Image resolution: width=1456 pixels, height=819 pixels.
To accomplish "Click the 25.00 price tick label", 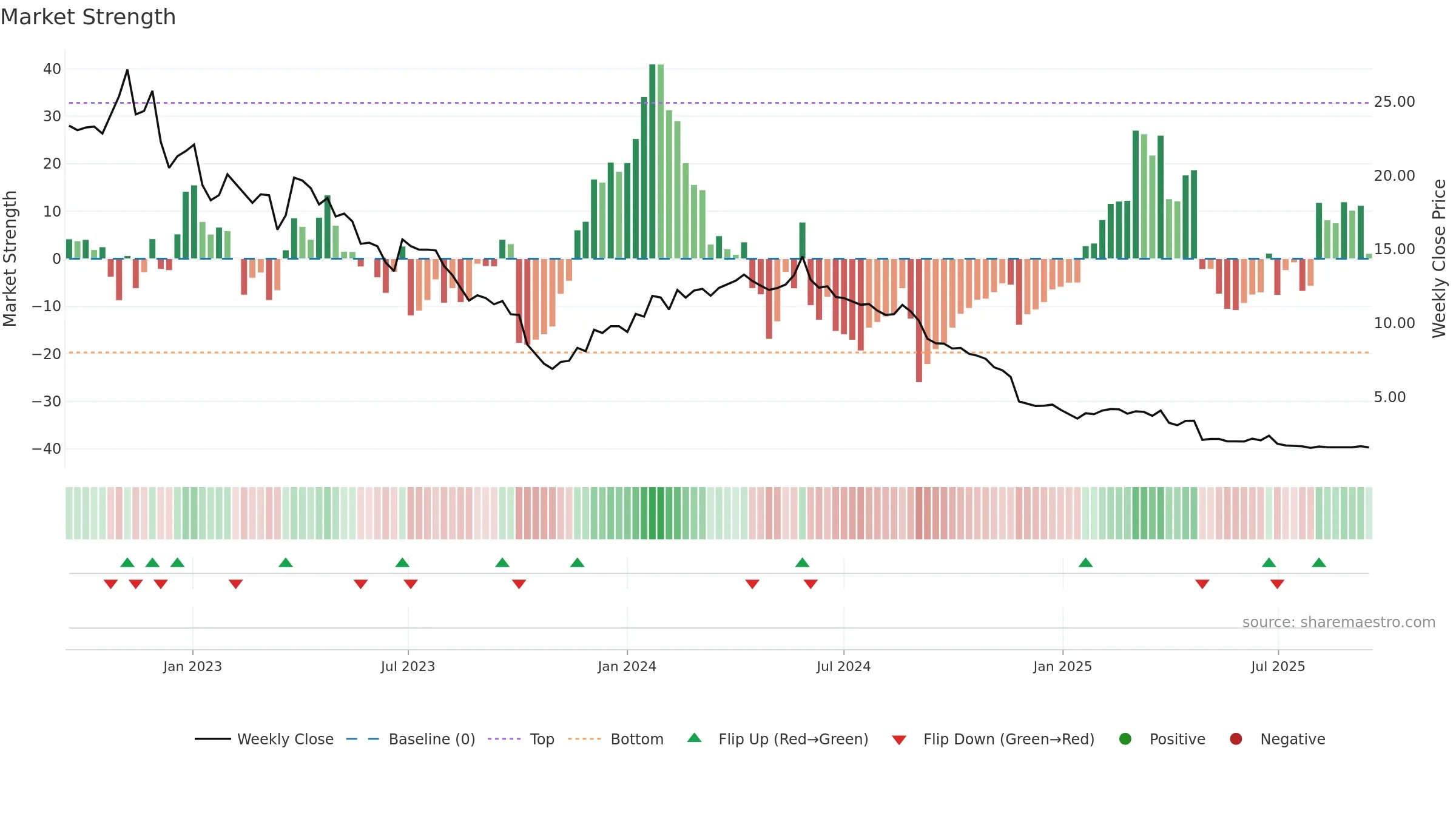I will pyautogui.click(x=1394, y=102).
